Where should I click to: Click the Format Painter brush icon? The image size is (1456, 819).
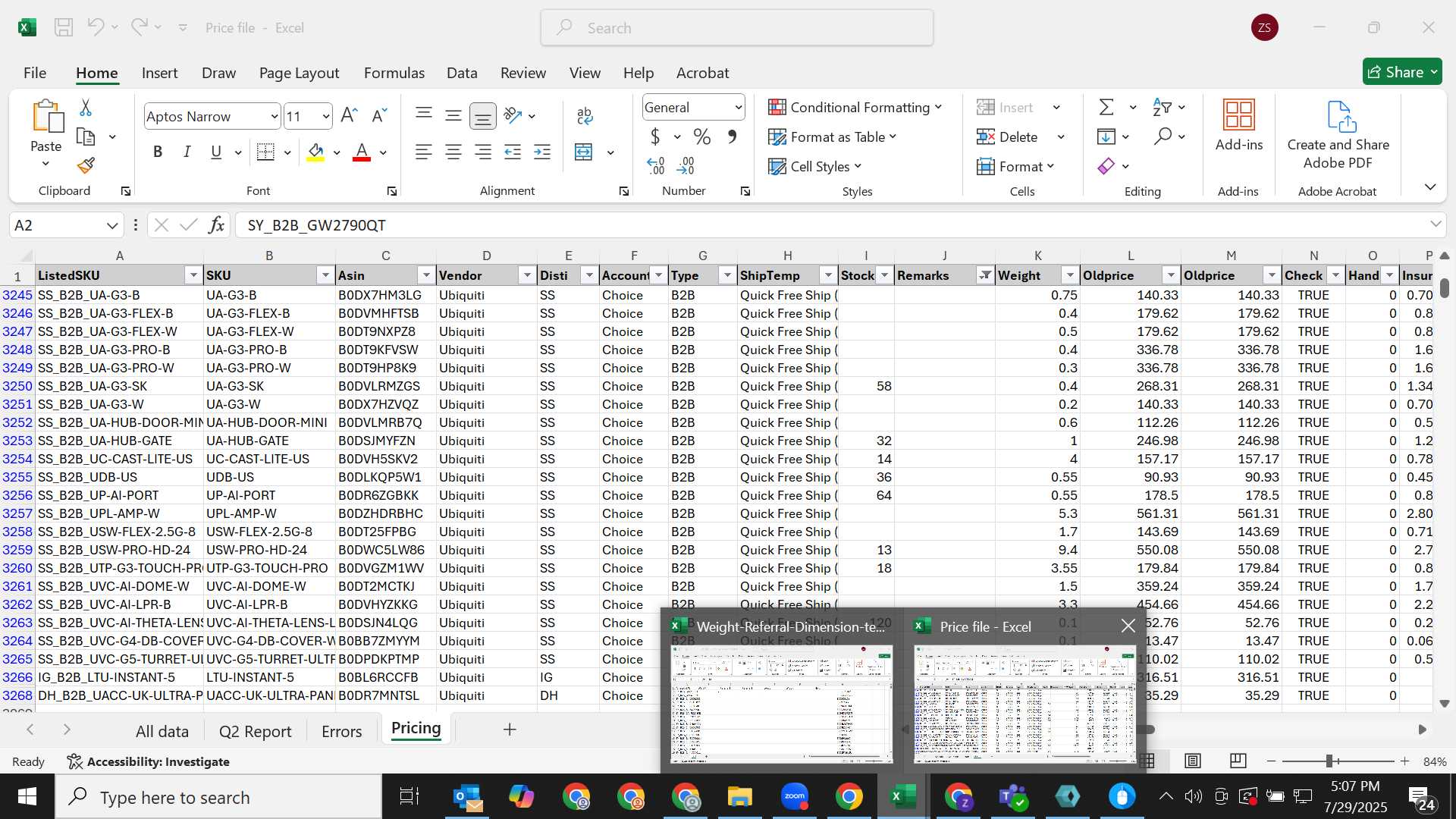coord(86,165)
